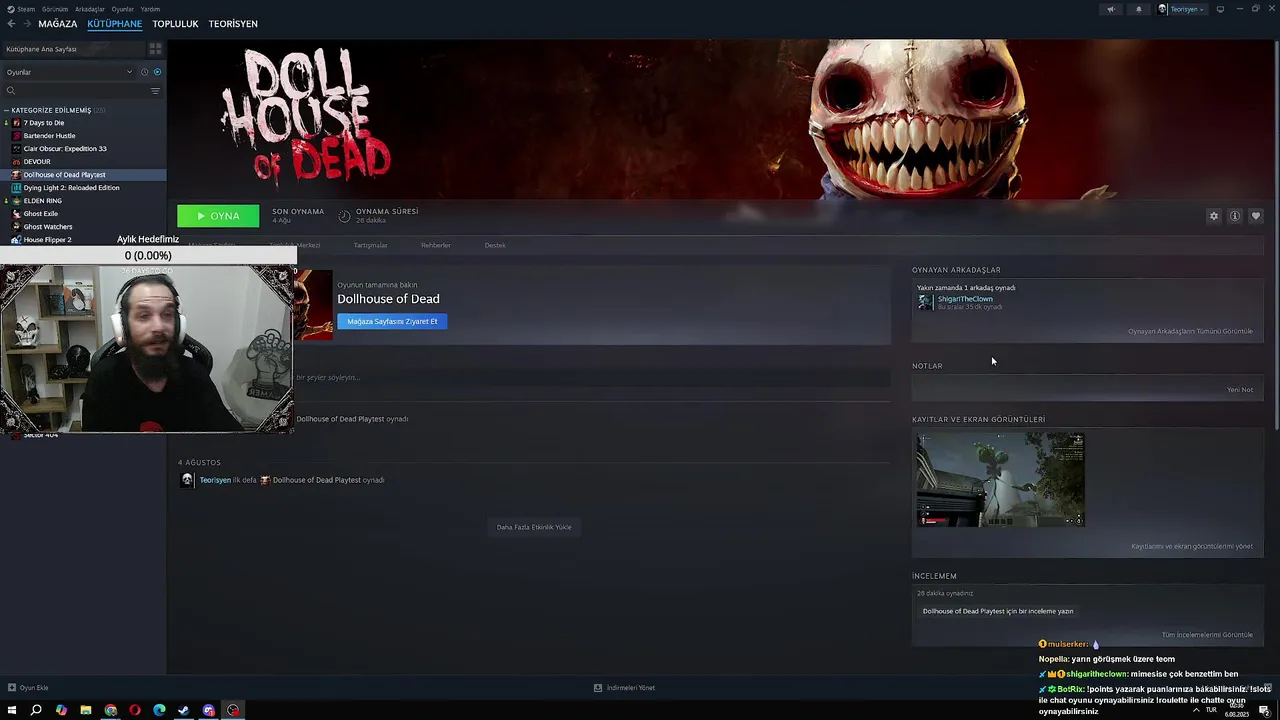This screenshot has width=1280, height=720.
Task: Toggle the recent activity clock sort icon
Action: 145,72
